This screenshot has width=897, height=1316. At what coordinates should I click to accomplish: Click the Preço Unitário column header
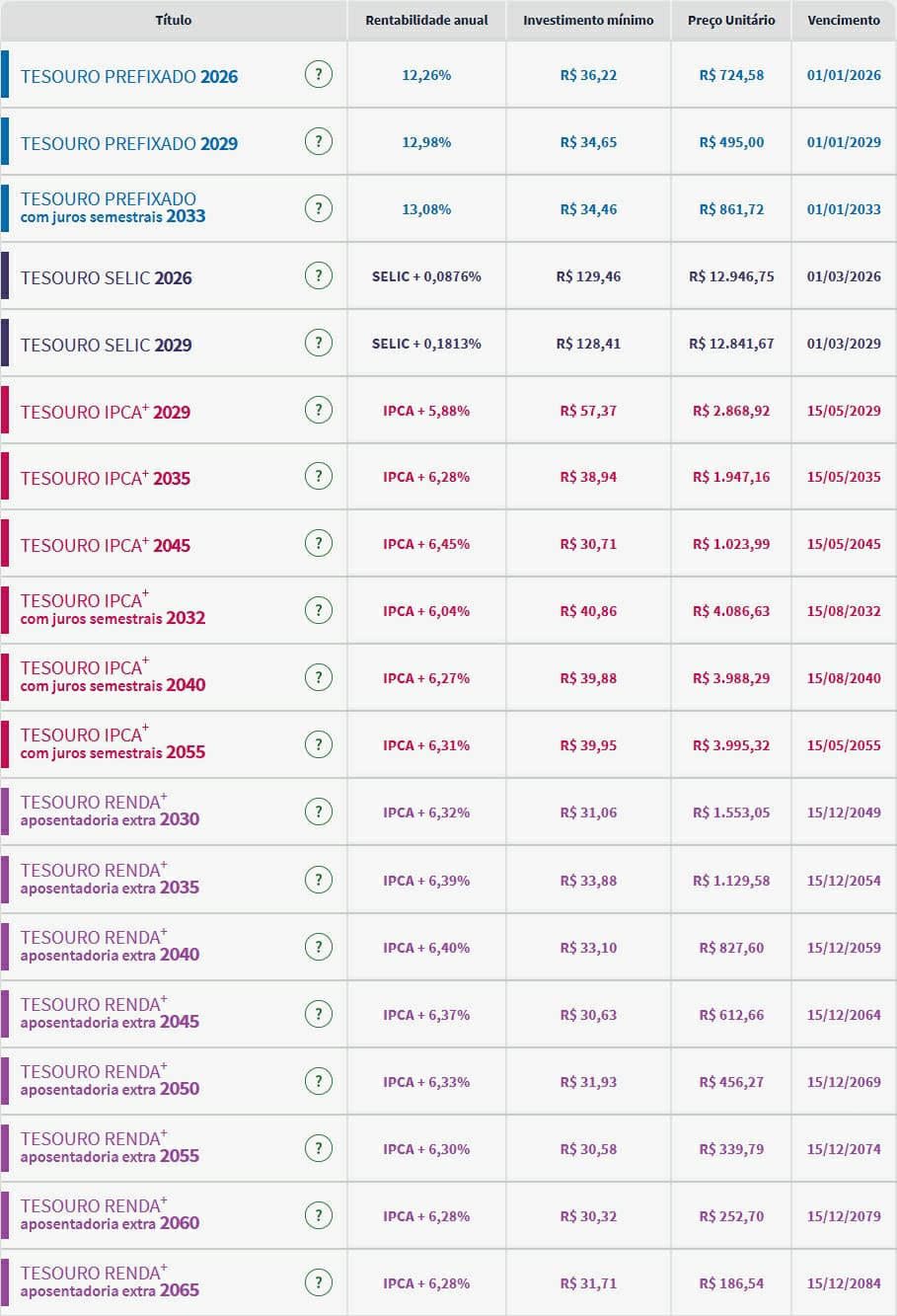tap(731, 20)
